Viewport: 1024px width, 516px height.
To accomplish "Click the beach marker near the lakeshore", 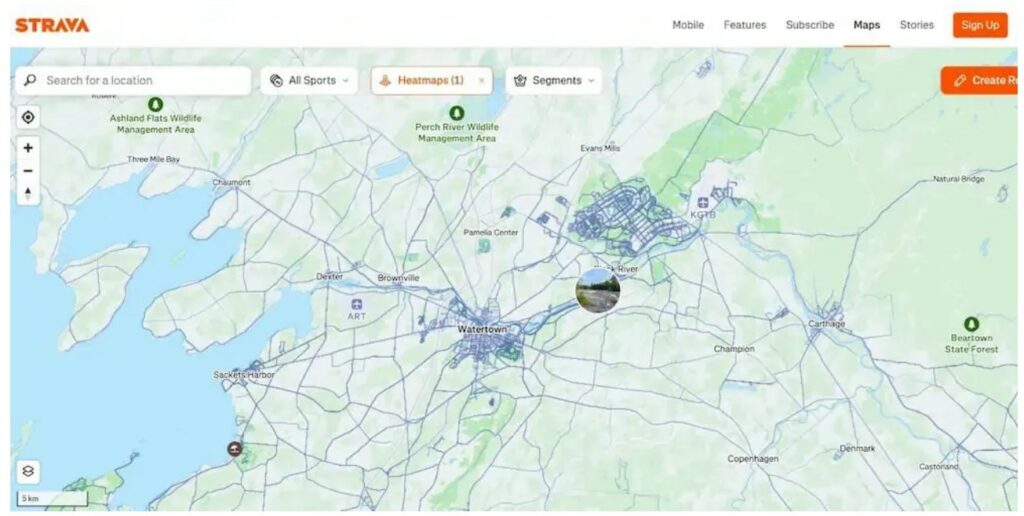I will 234,449.
